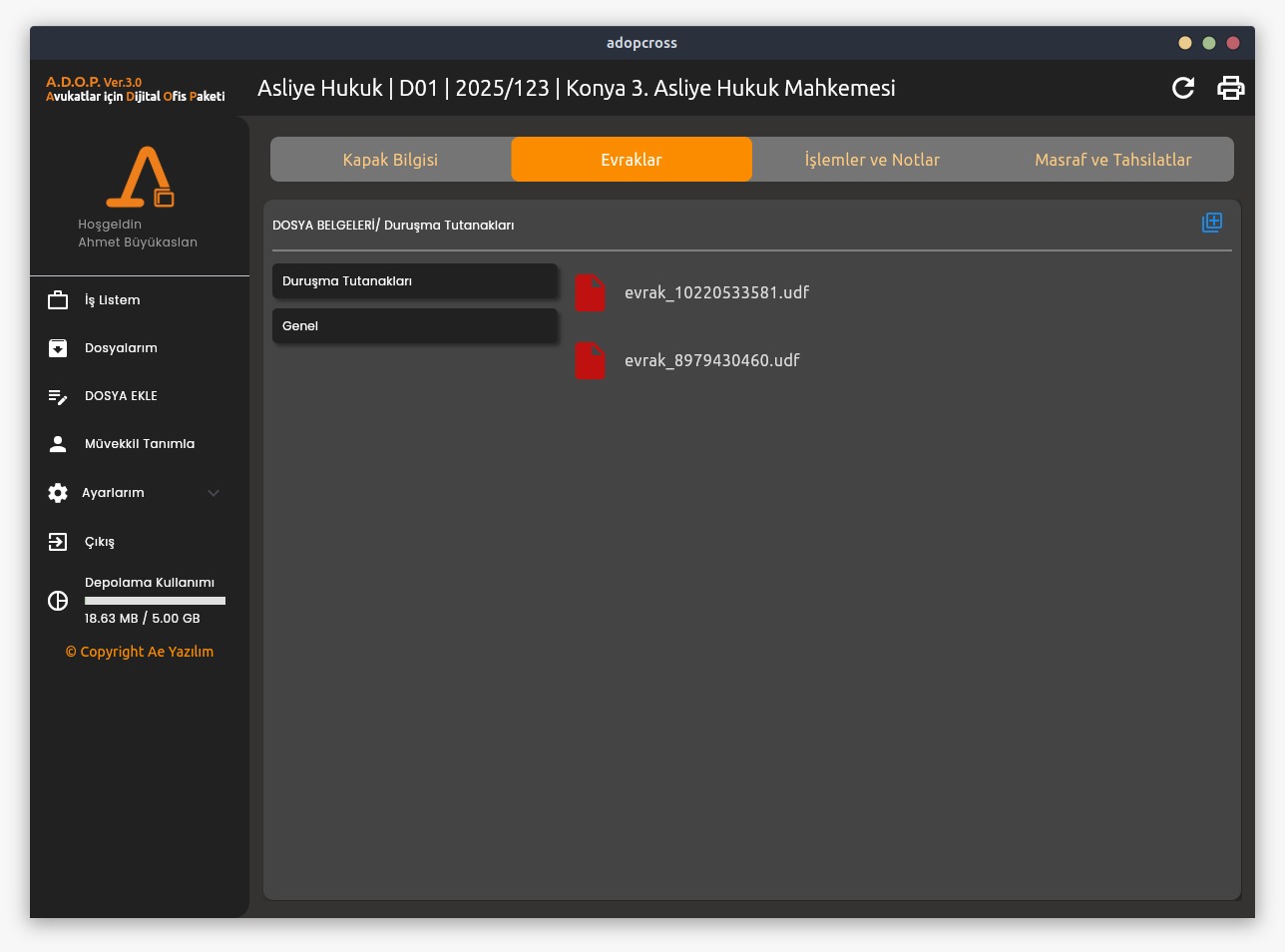The image size is (1285, 952).
Task: Click the gear icon beside Ayarlarım
Action: pyautogui.click(x=58, y=493)
